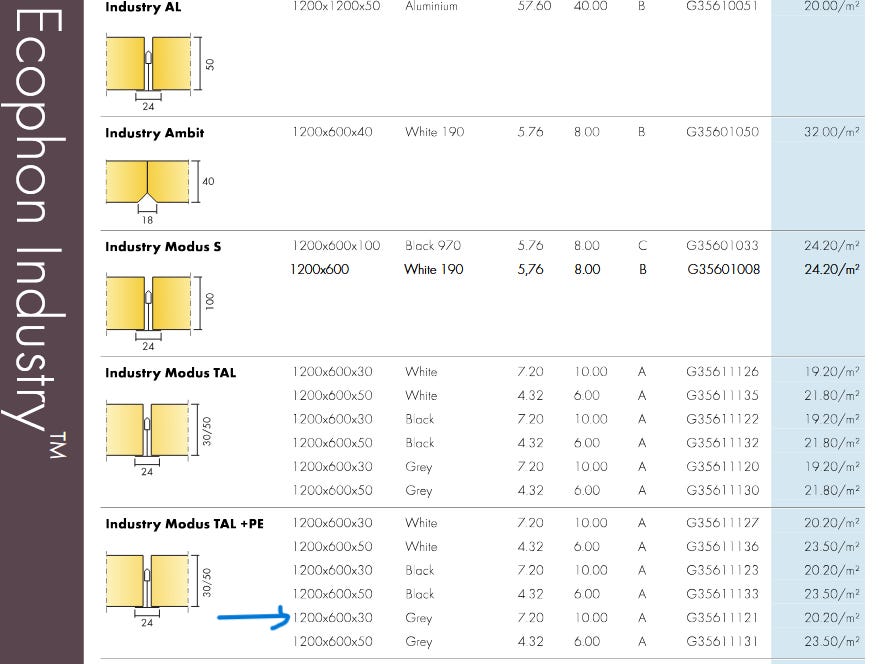Click the Industry Modus TAL +PE profile diagram

point(159,590)
